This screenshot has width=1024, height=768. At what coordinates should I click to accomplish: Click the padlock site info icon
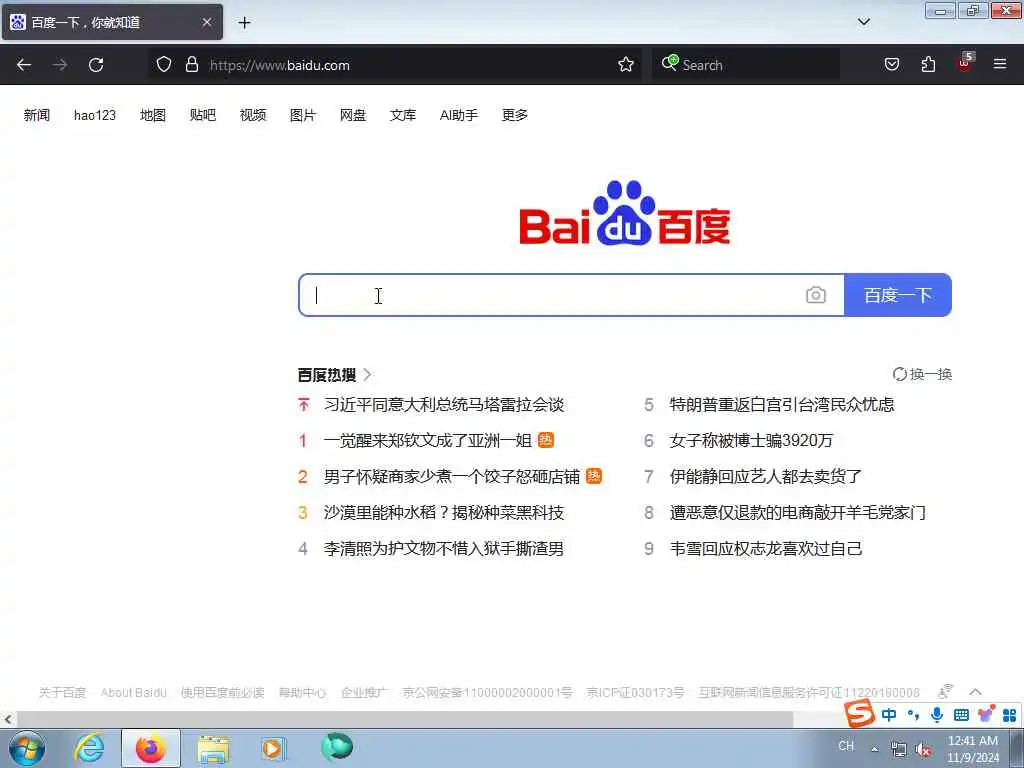(191, 65)
